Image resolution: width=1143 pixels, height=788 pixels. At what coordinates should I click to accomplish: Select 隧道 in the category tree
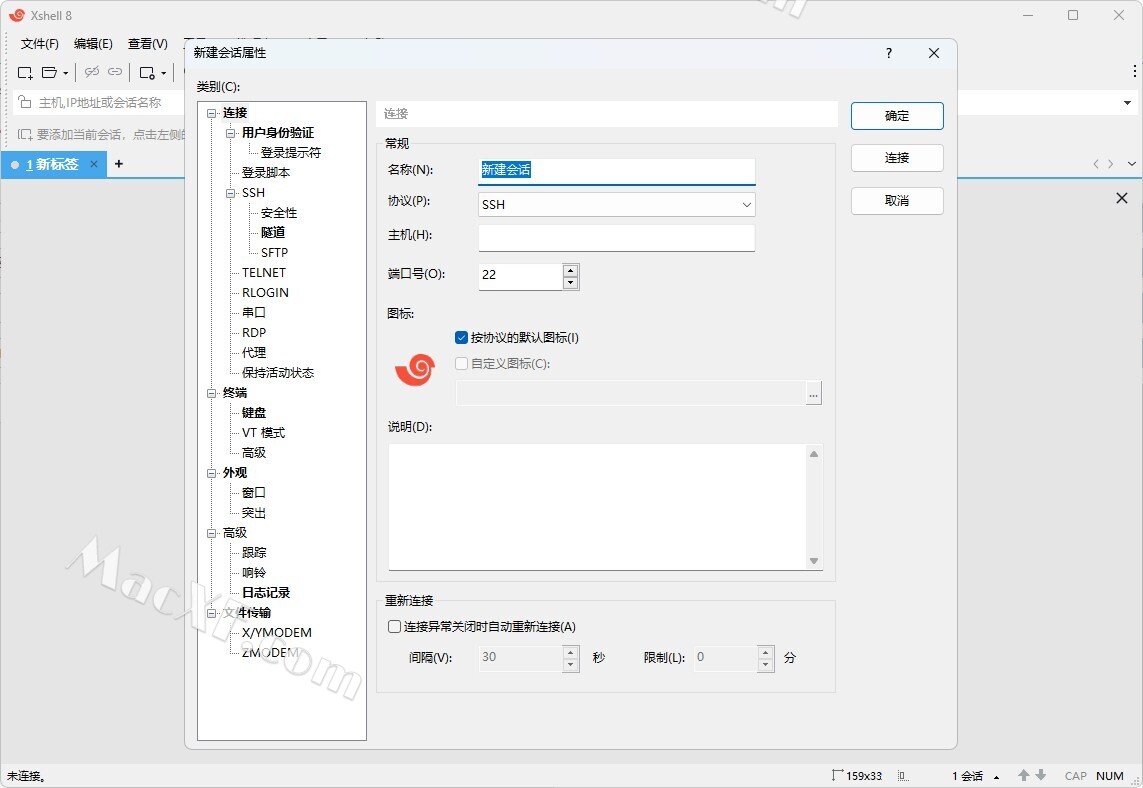point(273,233)
